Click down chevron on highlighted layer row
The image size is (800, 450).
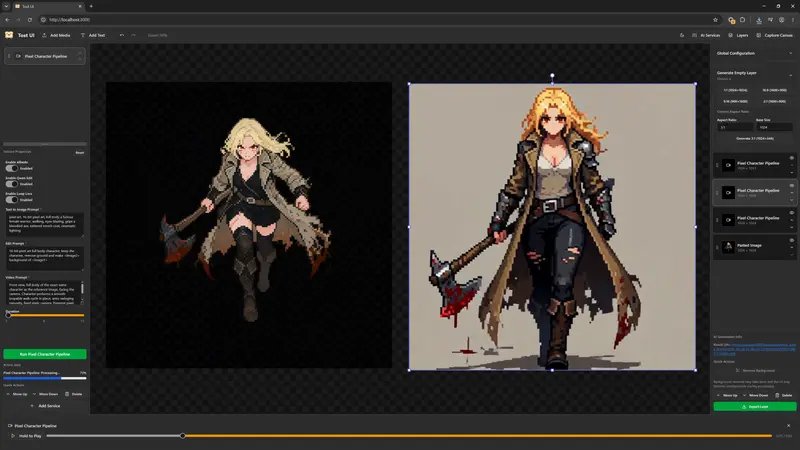tap(792, 200)
